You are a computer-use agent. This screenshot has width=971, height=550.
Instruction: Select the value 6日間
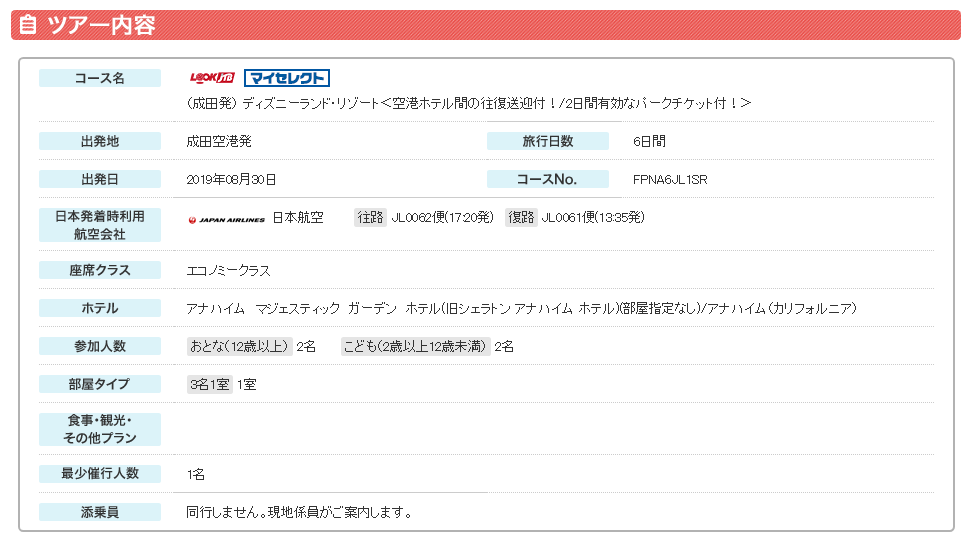point(649,141)
